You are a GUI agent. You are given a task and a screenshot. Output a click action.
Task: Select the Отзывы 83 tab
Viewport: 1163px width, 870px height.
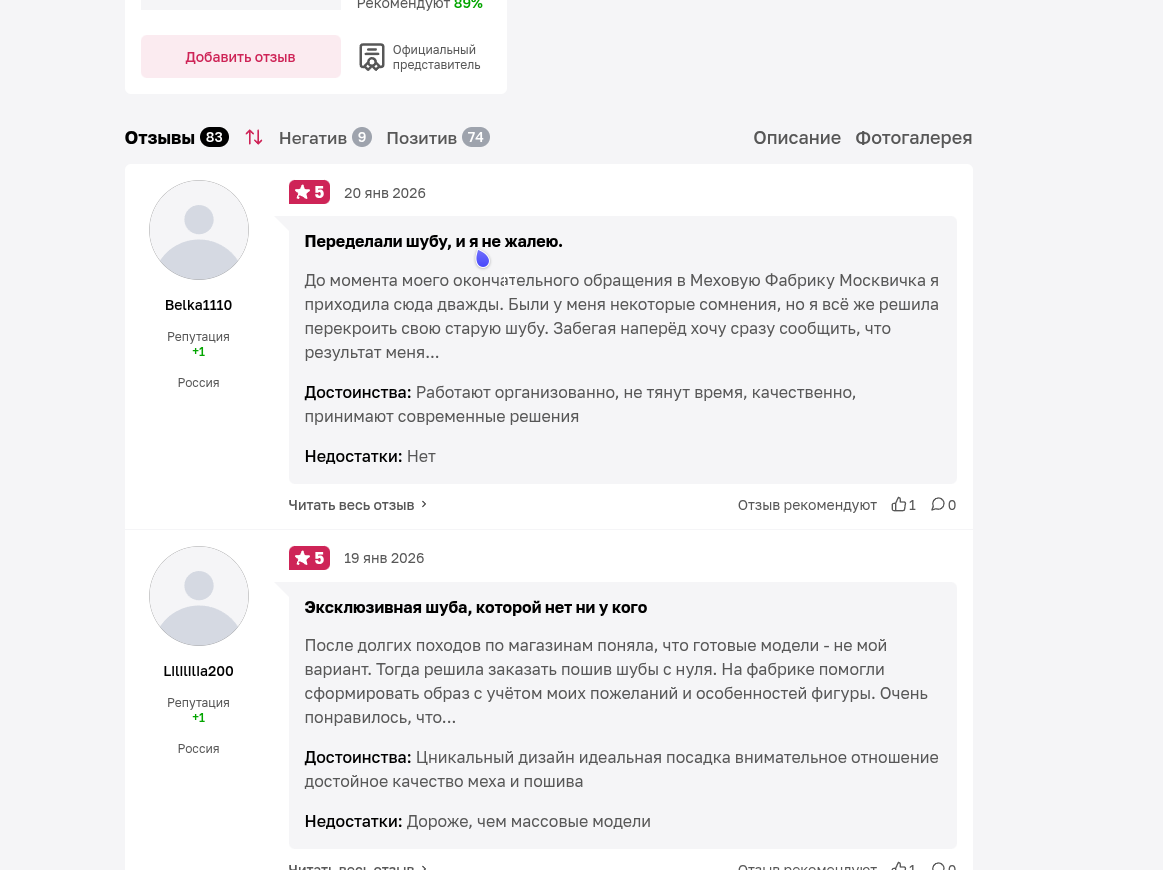pos(176,138)
